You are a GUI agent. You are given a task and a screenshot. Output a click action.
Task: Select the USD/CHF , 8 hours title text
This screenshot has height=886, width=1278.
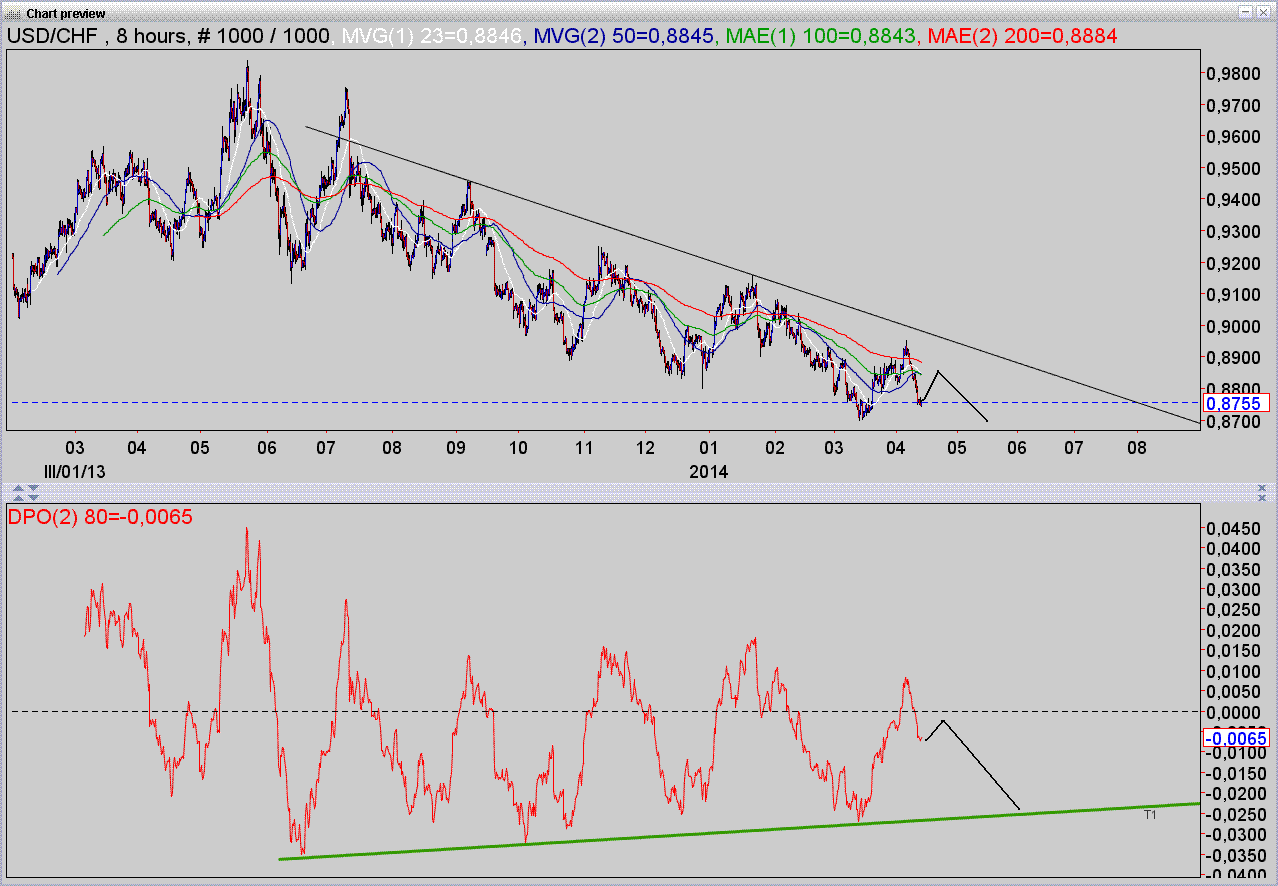pyautogui.click(x=98, y=36)
